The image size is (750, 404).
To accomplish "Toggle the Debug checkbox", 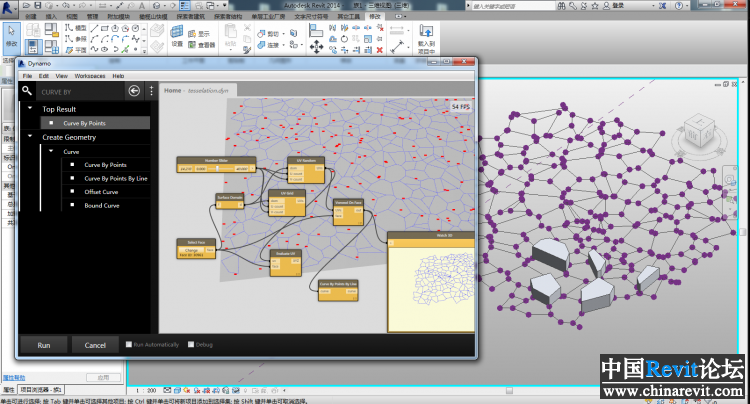I will (191, 345).
